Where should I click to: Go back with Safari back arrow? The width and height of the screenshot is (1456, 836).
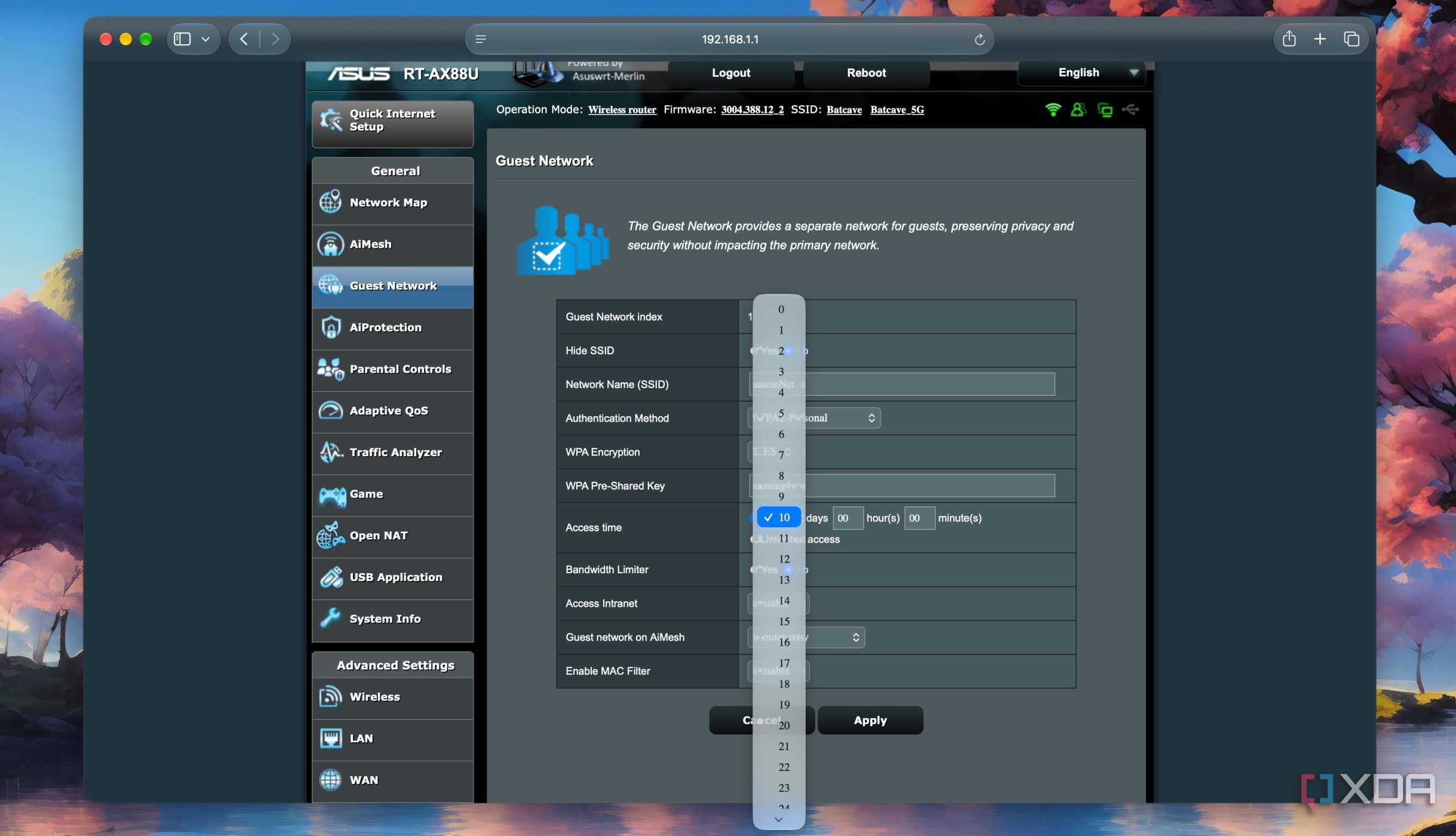tap(244, 39)
